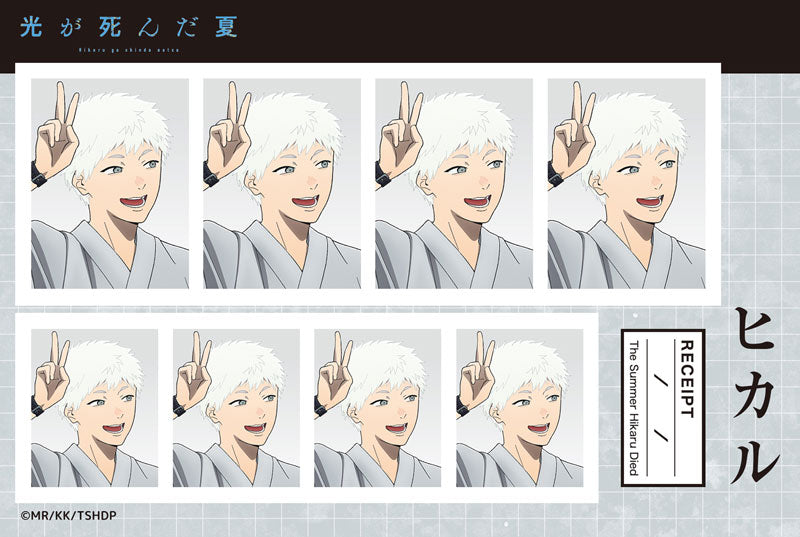800x537 pixels.
Task: Select the fourth photo in the top row
Action: click(x=626, y=184)
